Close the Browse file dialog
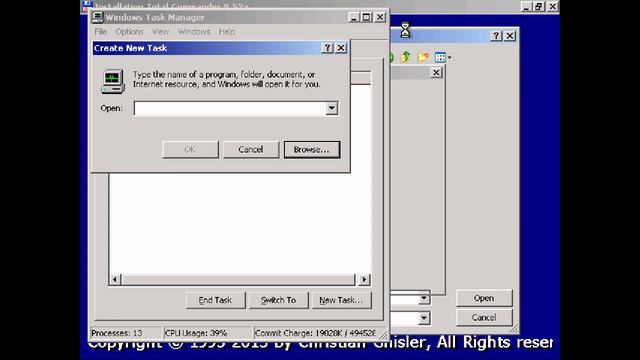This screenshot has height=360, width=640. [510, 36]
